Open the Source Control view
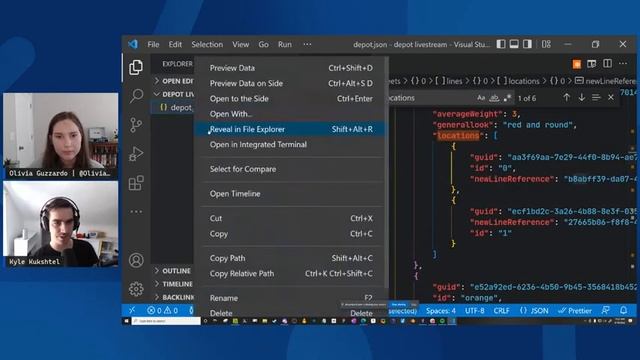The height and width of the screenshot is (360, 640). (x=136, y=124)
